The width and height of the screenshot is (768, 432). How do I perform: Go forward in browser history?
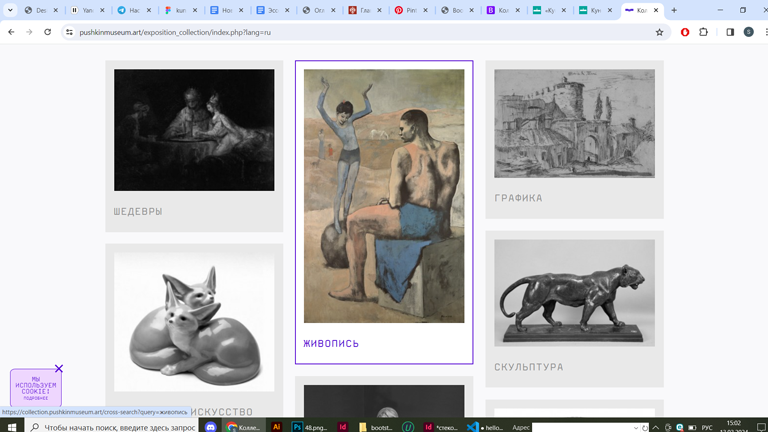click(x=29, y=32)
